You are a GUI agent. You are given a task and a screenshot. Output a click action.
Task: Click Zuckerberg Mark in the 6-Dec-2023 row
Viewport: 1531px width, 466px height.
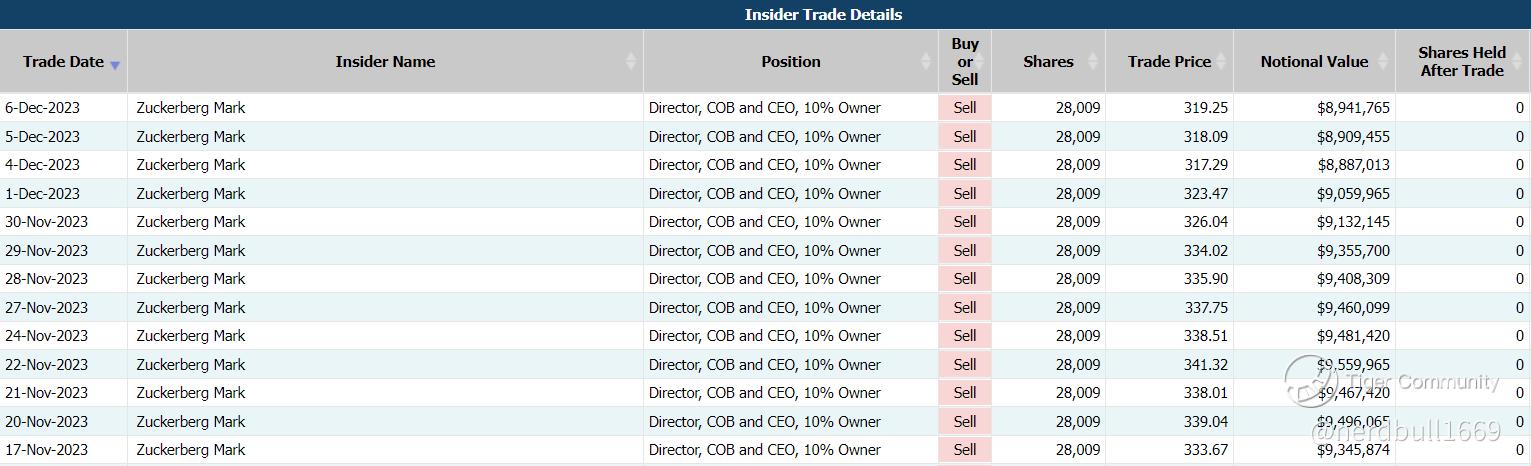[190, 108]
